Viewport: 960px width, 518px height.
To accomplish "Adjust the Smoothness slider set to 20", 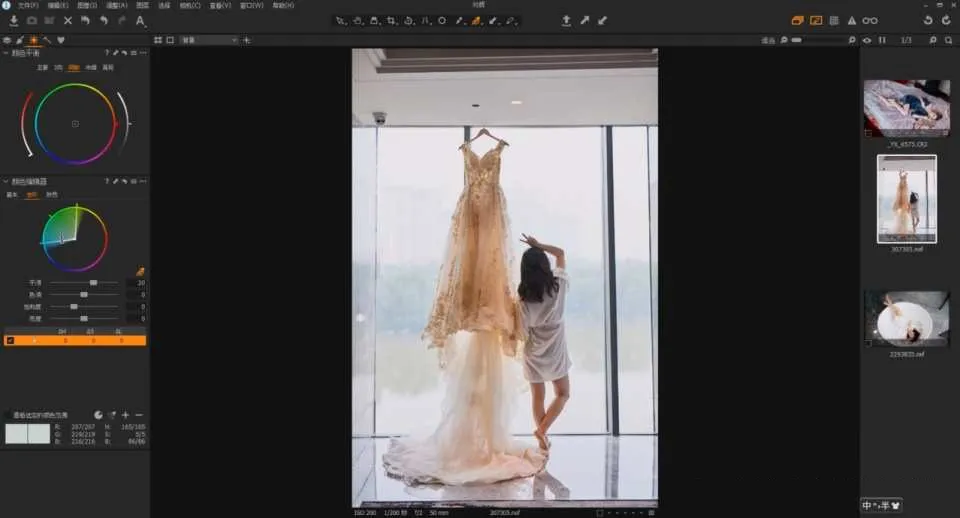I will [x=84, y=283].
